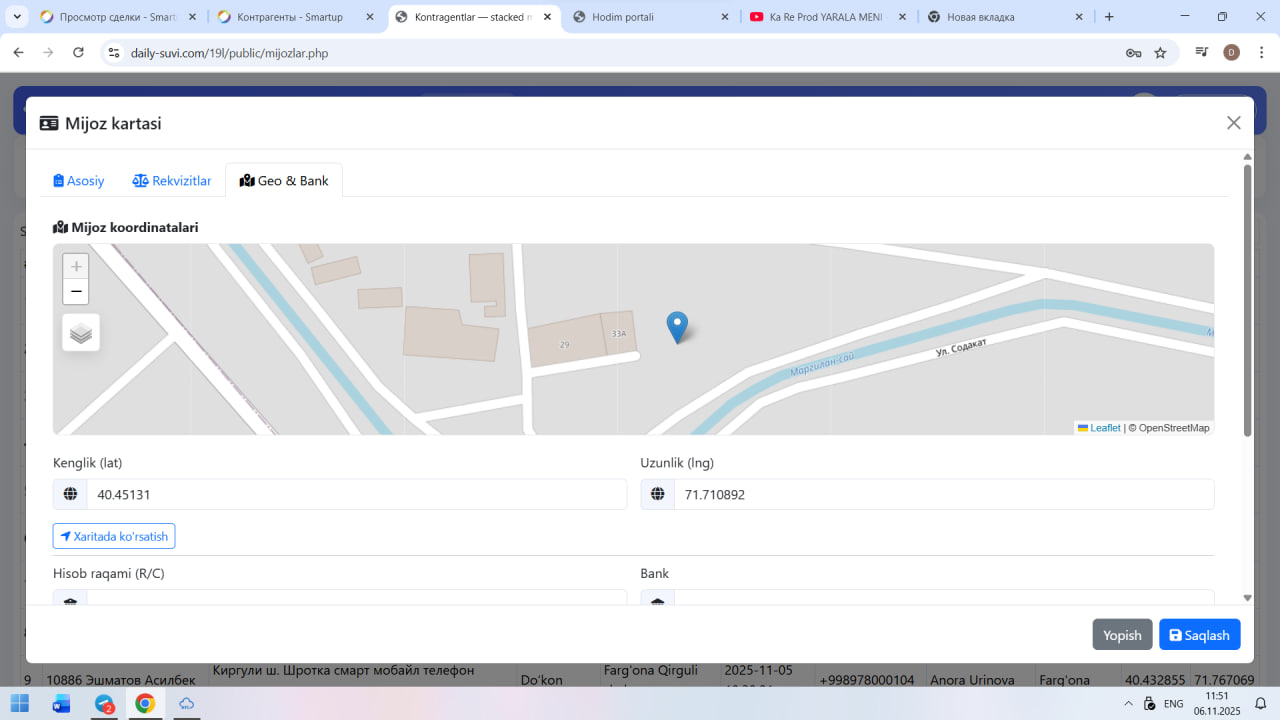Switch to the Hodim portali tab
The height and width of the screenshot is (720, 1280).
click(x=650, y=17)
